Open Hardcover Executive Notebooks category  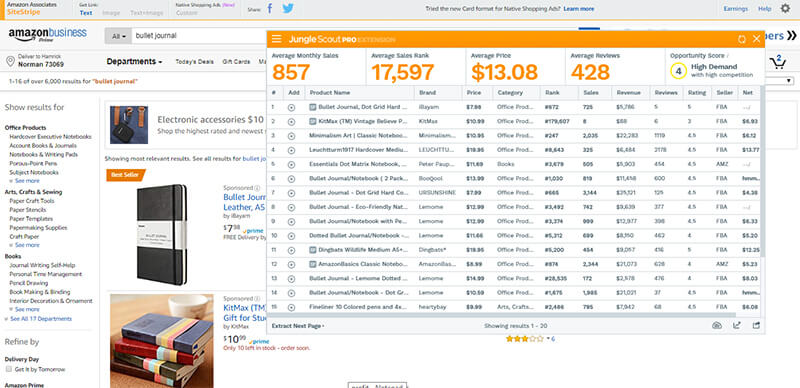(51, 137)
